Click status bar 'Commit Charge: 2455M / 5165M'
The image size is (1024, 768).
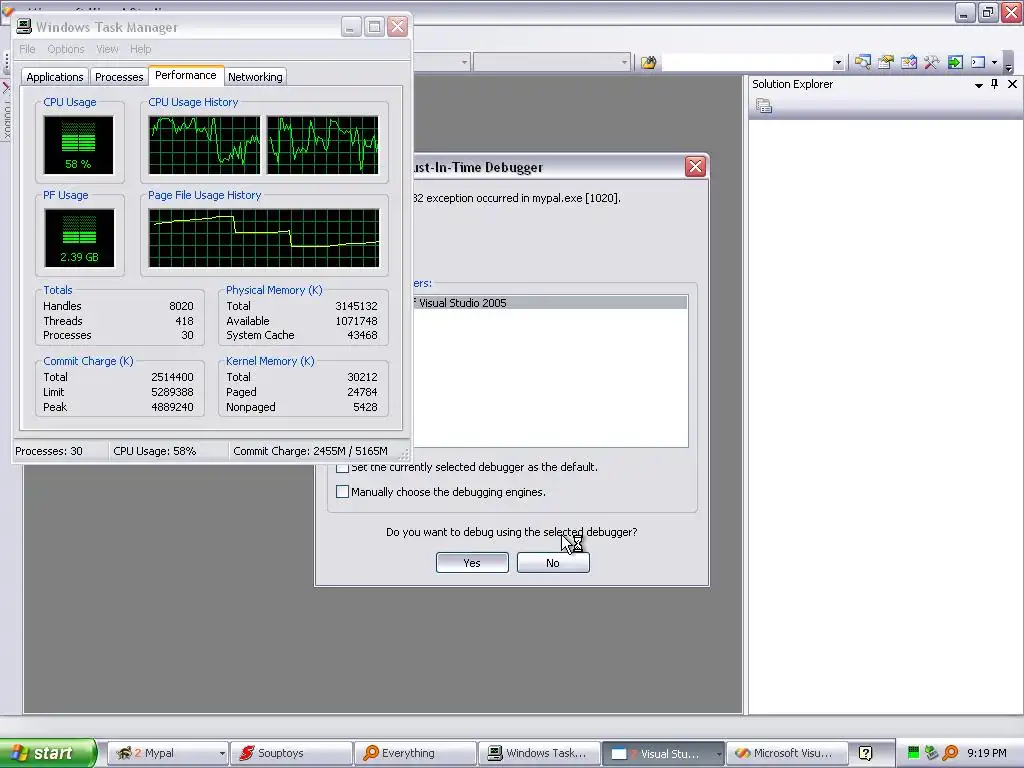(311, 451)
